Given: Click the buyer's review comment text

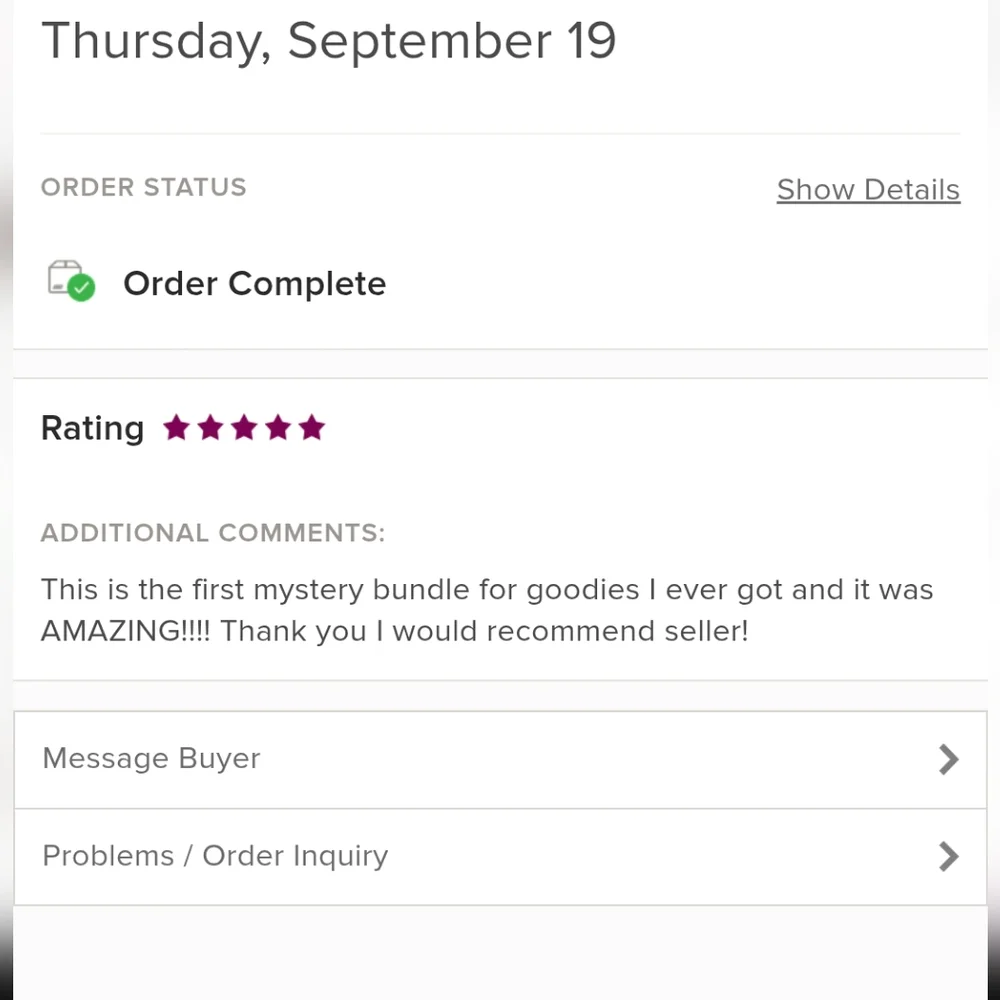Looking at the screenshot, I should (x=487, y=610).
